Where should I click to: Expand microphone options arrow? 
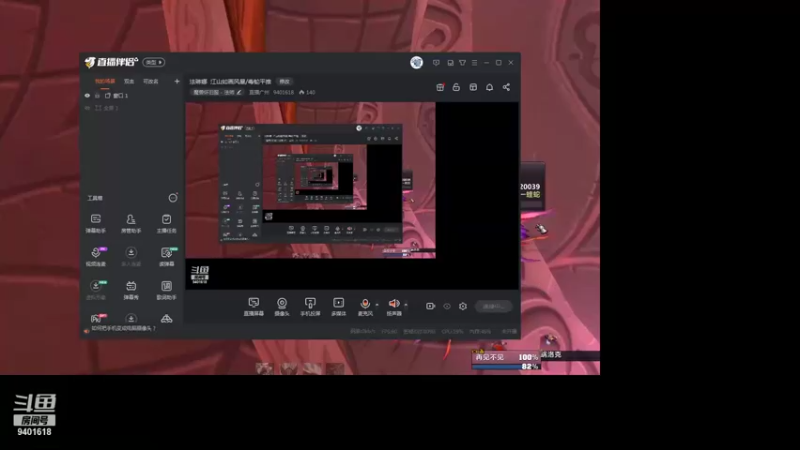tap(377, 305)
